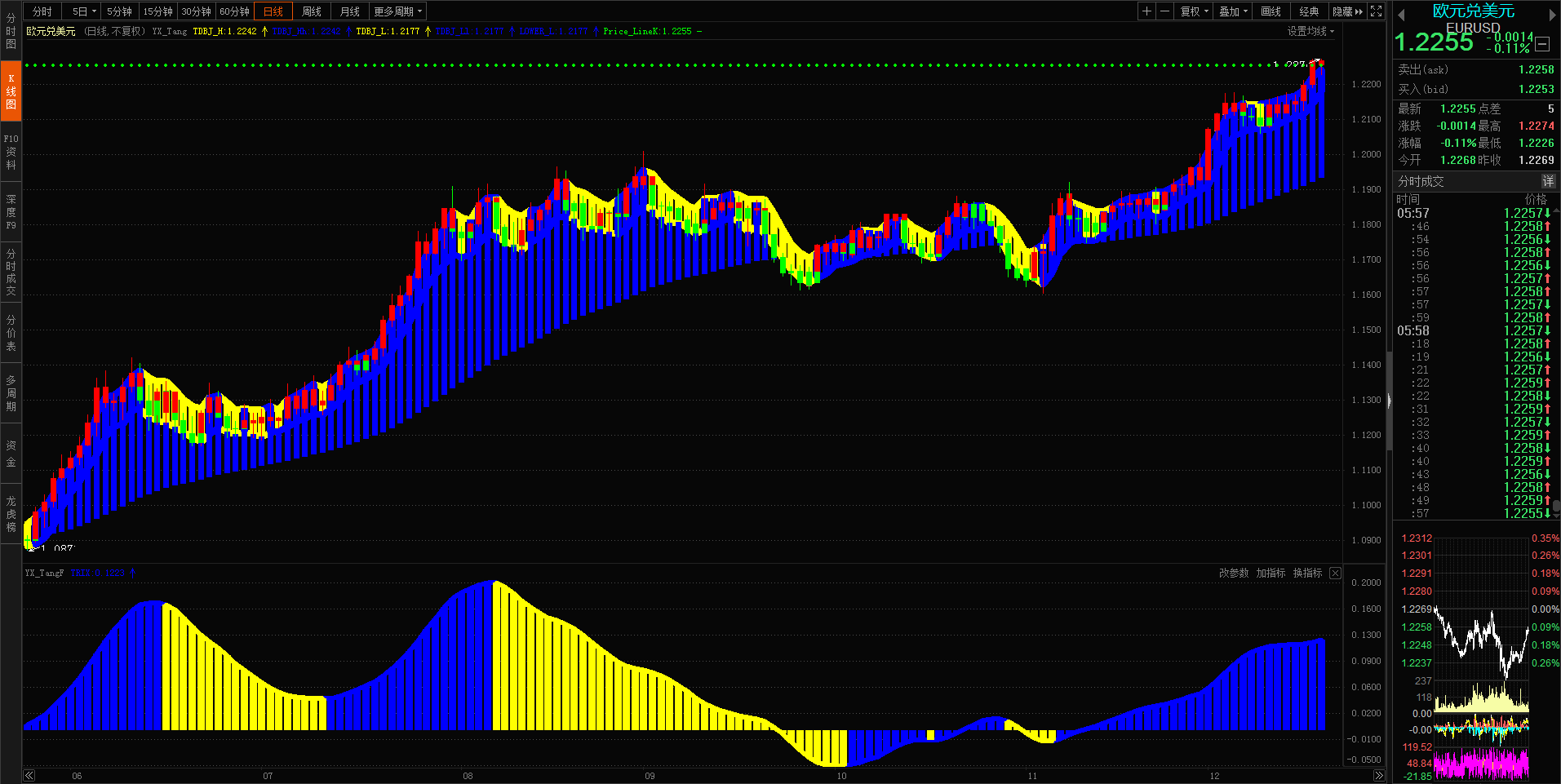The width and height of the screenshot is (1561, 784).
Task: Collapse quote panel with minus box
Action: pos(1542,45)
